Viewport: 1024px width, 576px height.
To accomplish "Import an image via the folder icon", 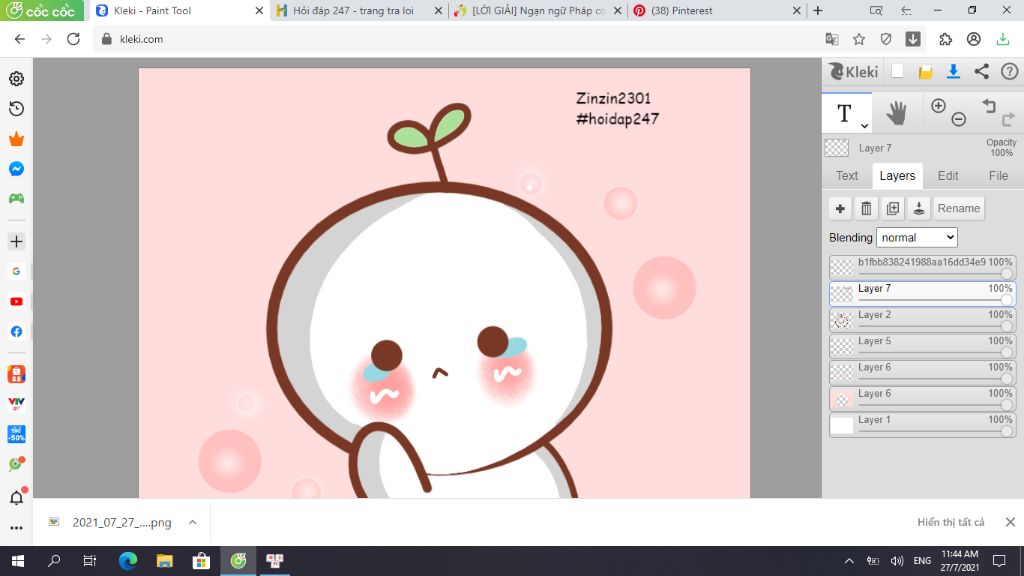I will coord(925,72).
